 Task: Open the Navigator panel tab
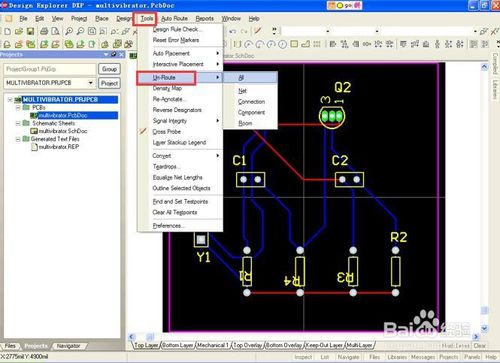coord(68,346)
